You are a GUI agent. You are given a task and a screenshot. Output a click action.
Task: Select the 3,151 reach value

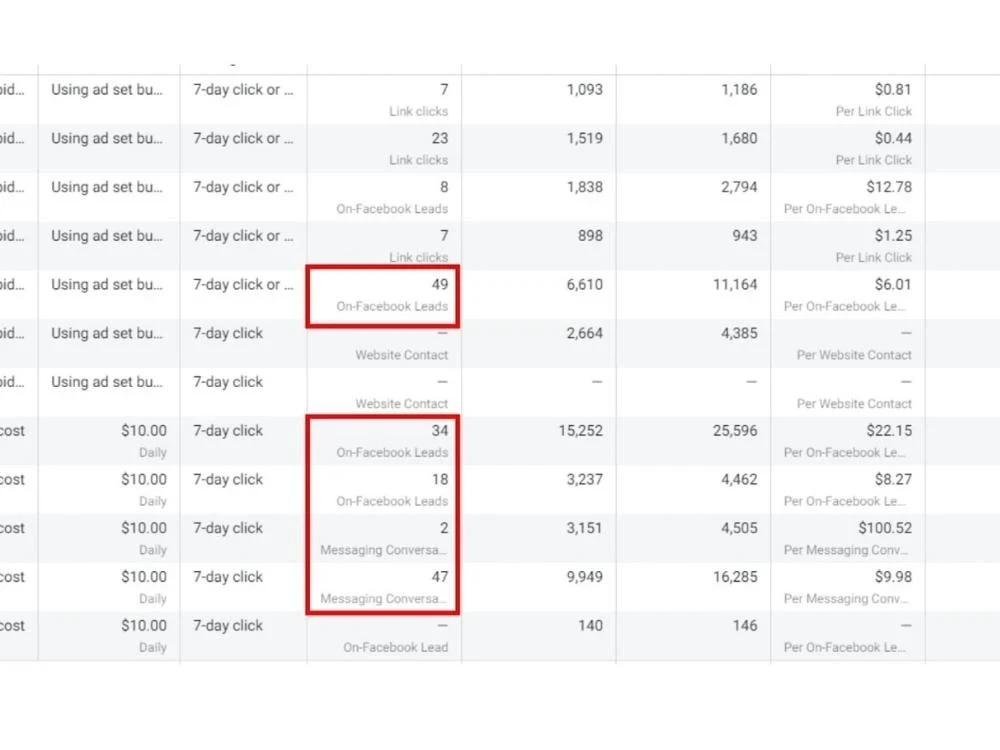pyautogui.click(x=584, y=529)
